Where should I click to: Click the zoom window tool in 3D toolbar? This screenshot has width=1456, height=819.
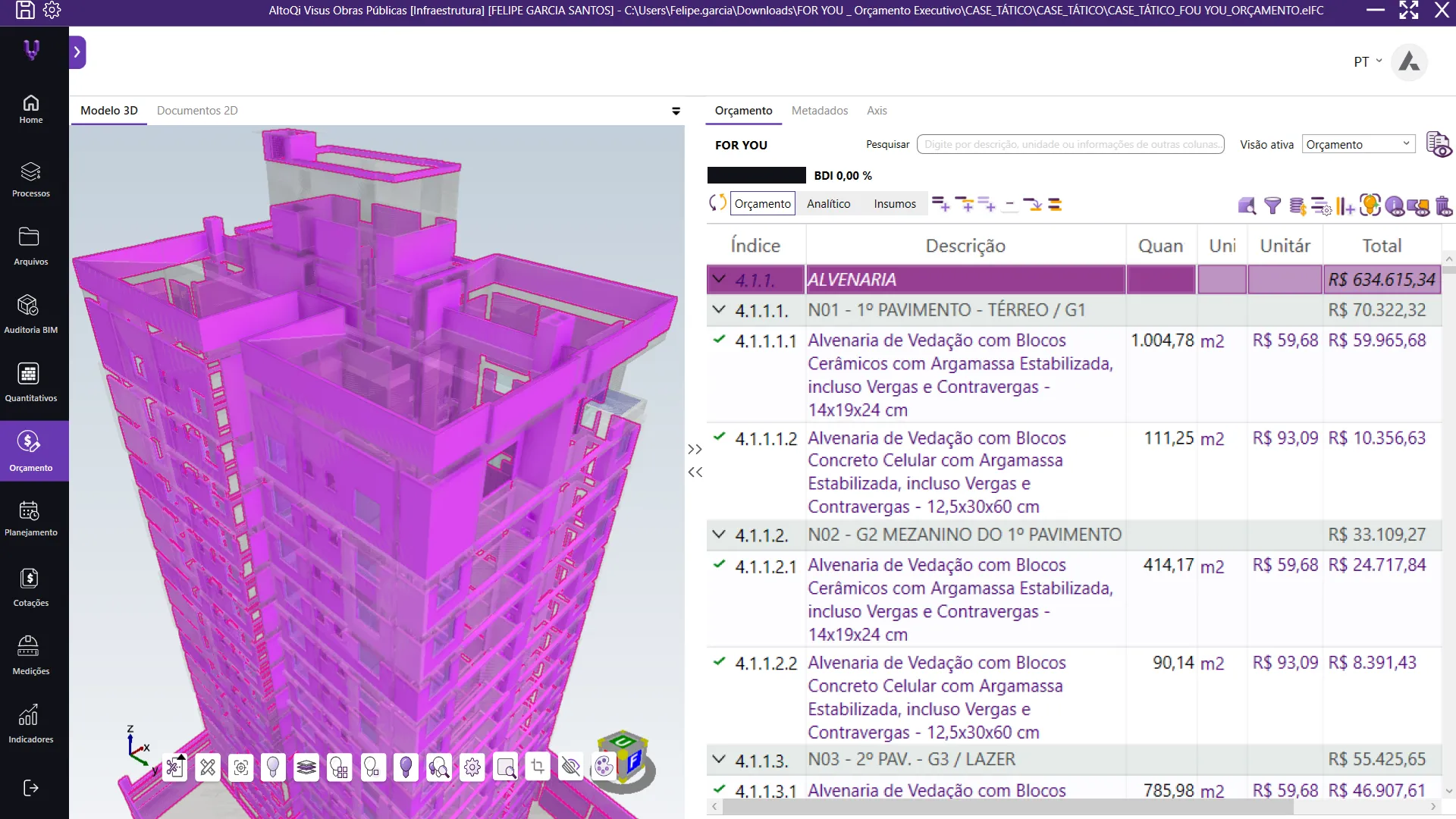506,768
